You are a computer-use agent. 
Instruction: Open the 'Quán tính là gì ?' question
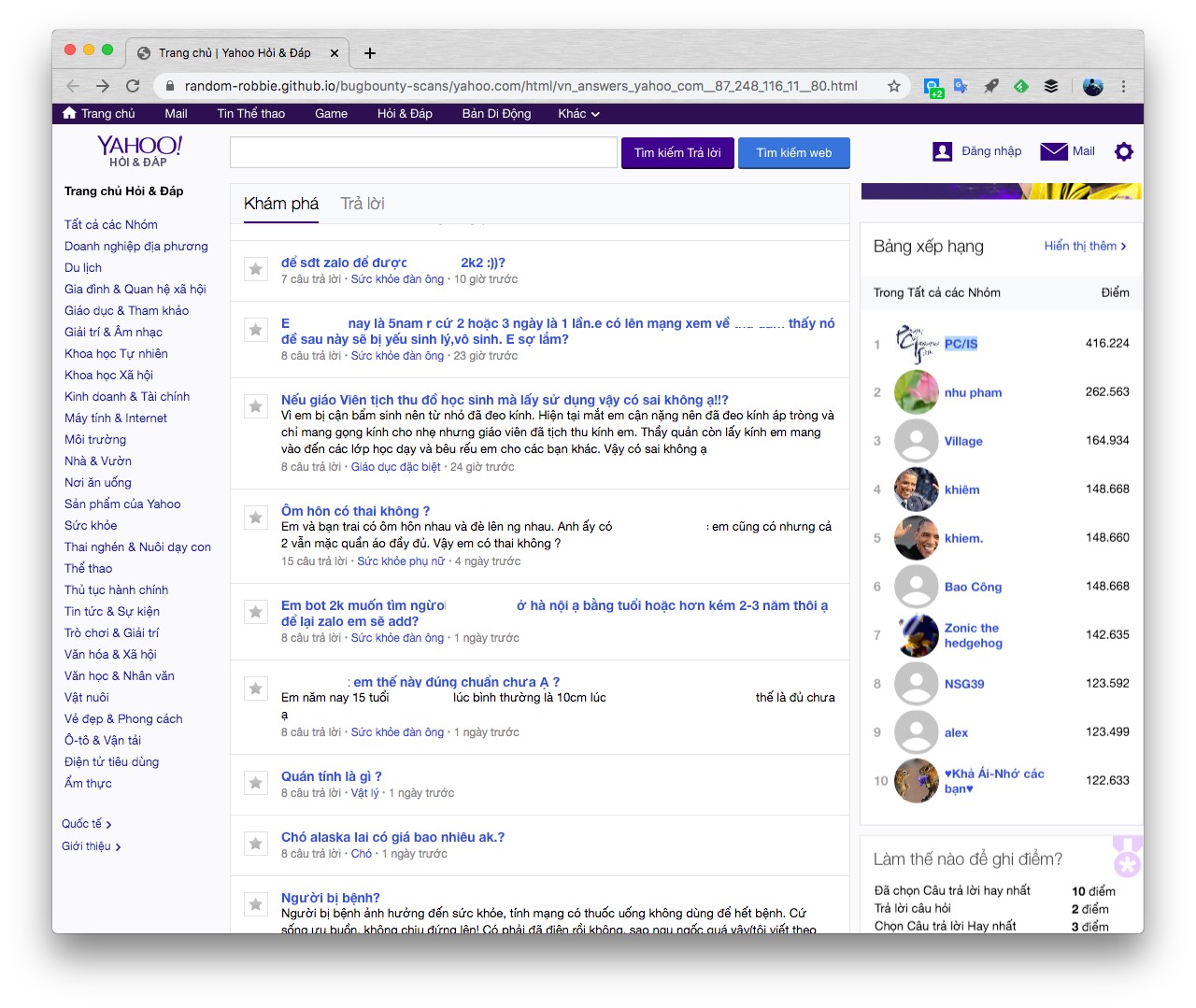[331, 776]
